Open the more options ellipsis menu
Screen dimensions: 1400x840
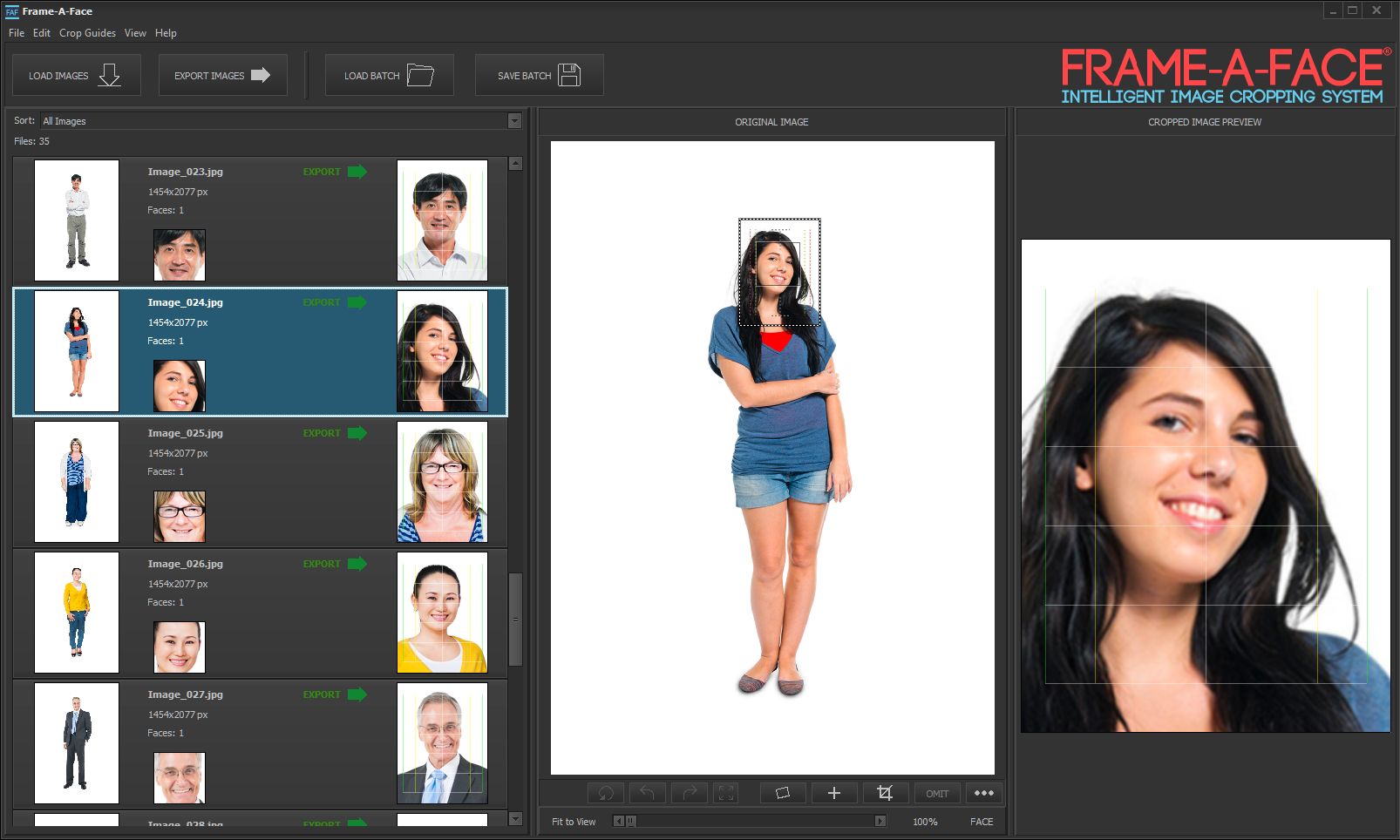[x=984, y=793]
